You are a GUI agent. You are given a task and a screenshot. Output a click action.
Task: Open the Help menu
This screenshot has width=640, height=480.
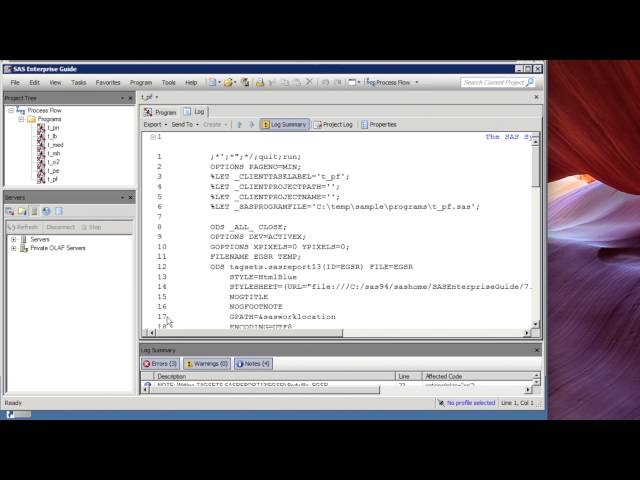click(191, 82)
